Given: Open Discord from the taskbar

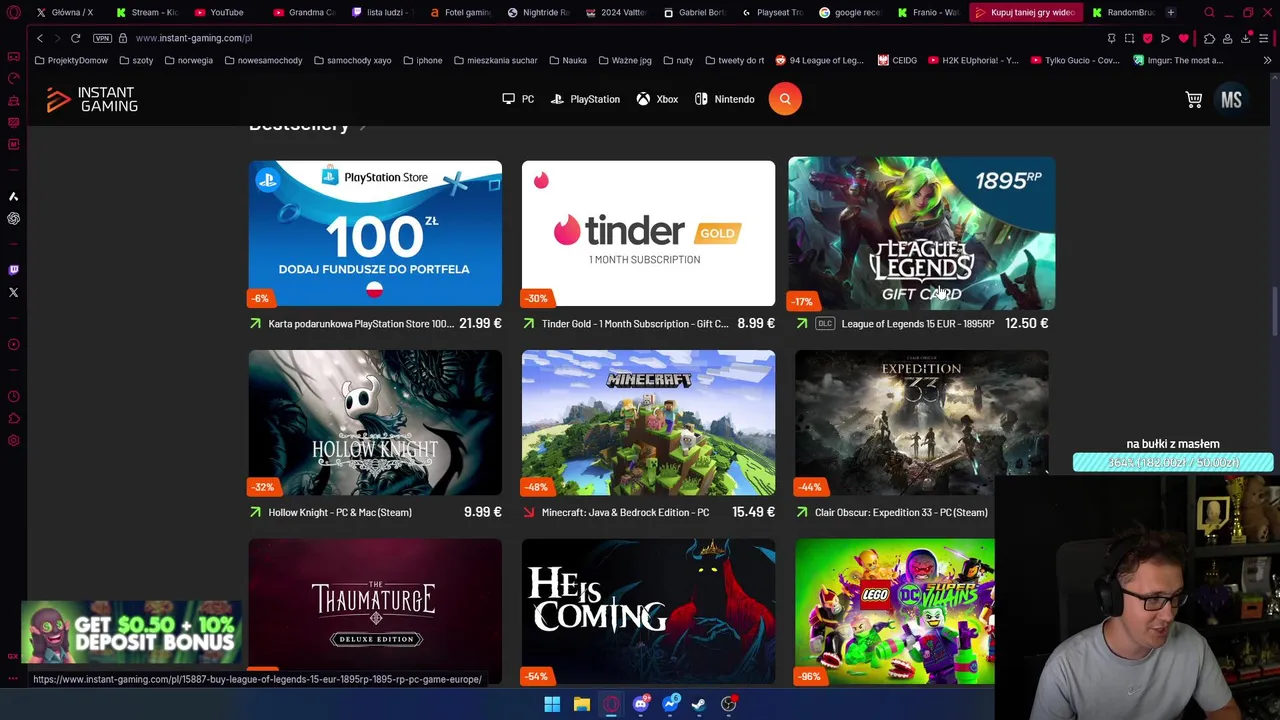Looking at the screenshot, I should [640, 704].
